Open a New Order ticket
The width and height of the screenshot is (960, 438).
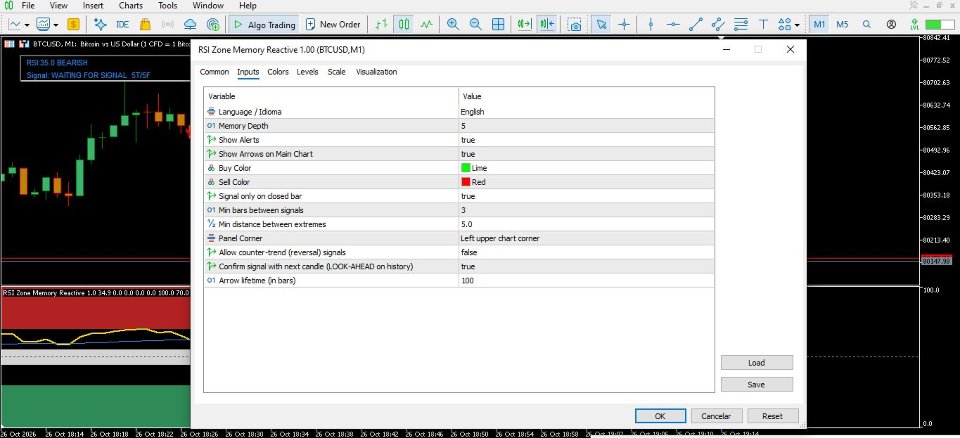333,25
